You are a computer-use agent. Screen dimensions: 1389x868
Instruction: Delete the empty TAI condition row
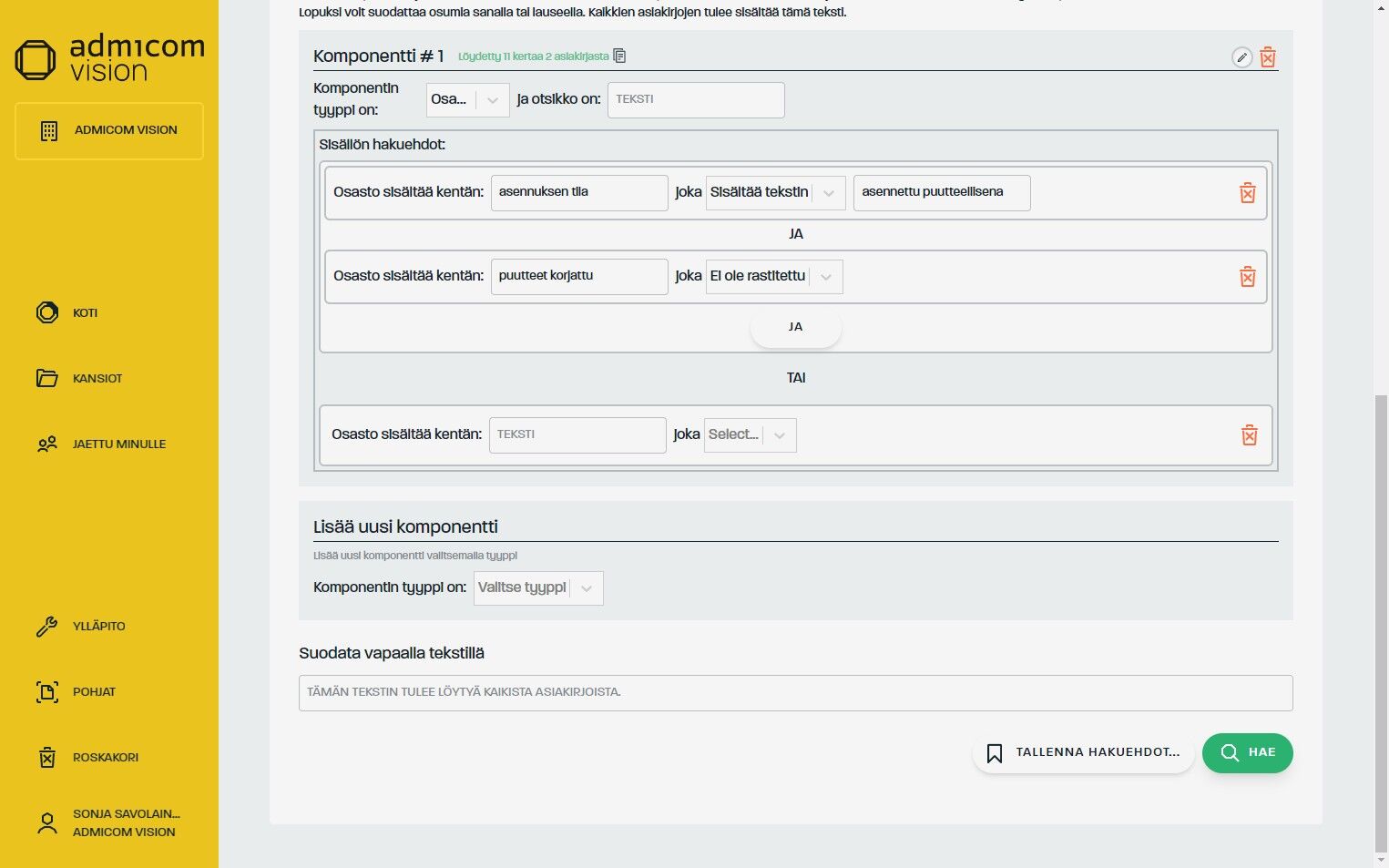(x=1250, y=435)
